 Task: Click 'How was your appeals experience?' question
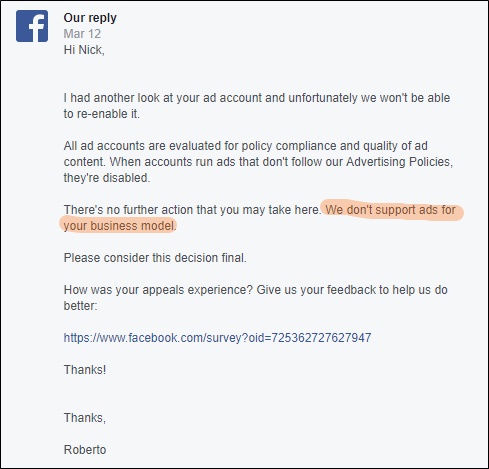[158, 290]
